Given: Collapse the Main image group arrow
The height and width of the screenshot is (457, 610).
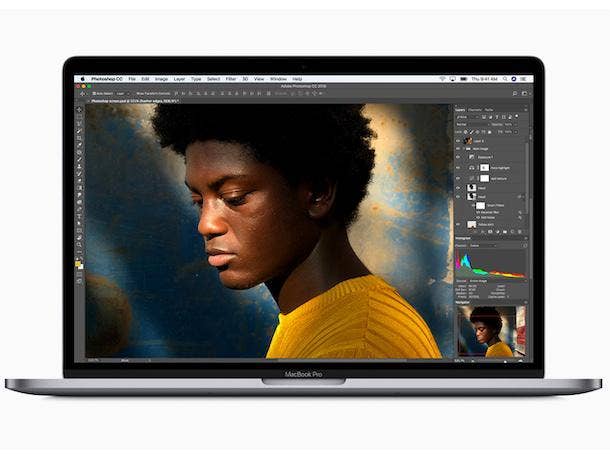Looking at the screenshot, I should click(463, 149).
